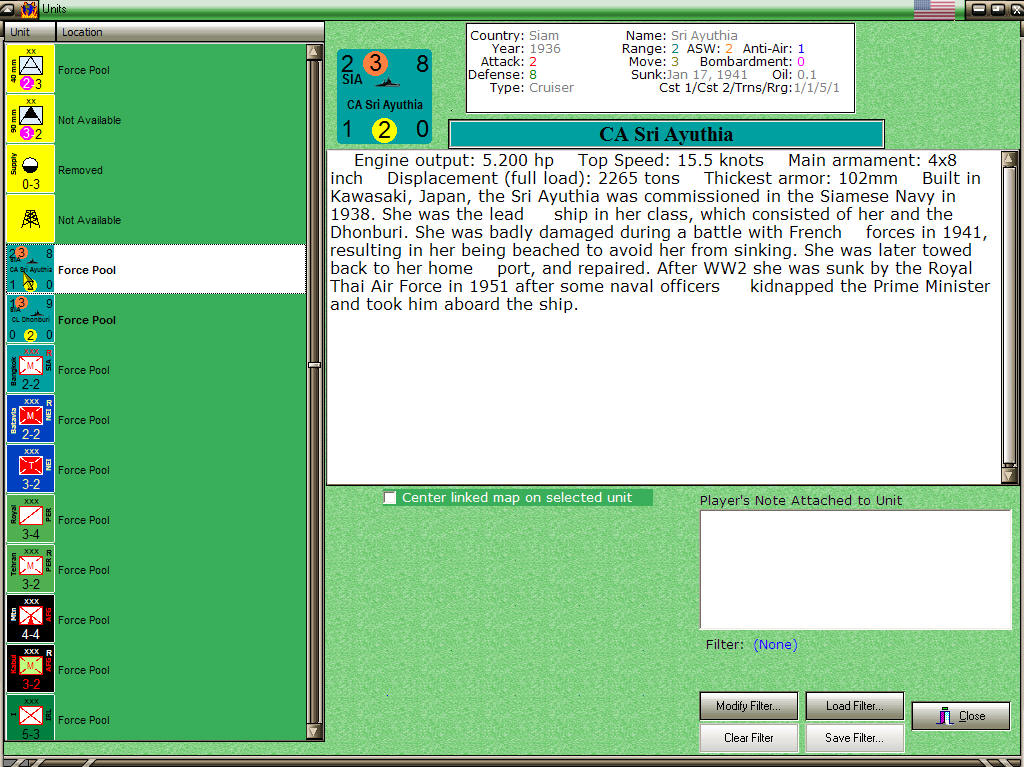Select the 40 mm anti-aircraft unit icon
This screenshot has height=767, width=1024.
30,69
